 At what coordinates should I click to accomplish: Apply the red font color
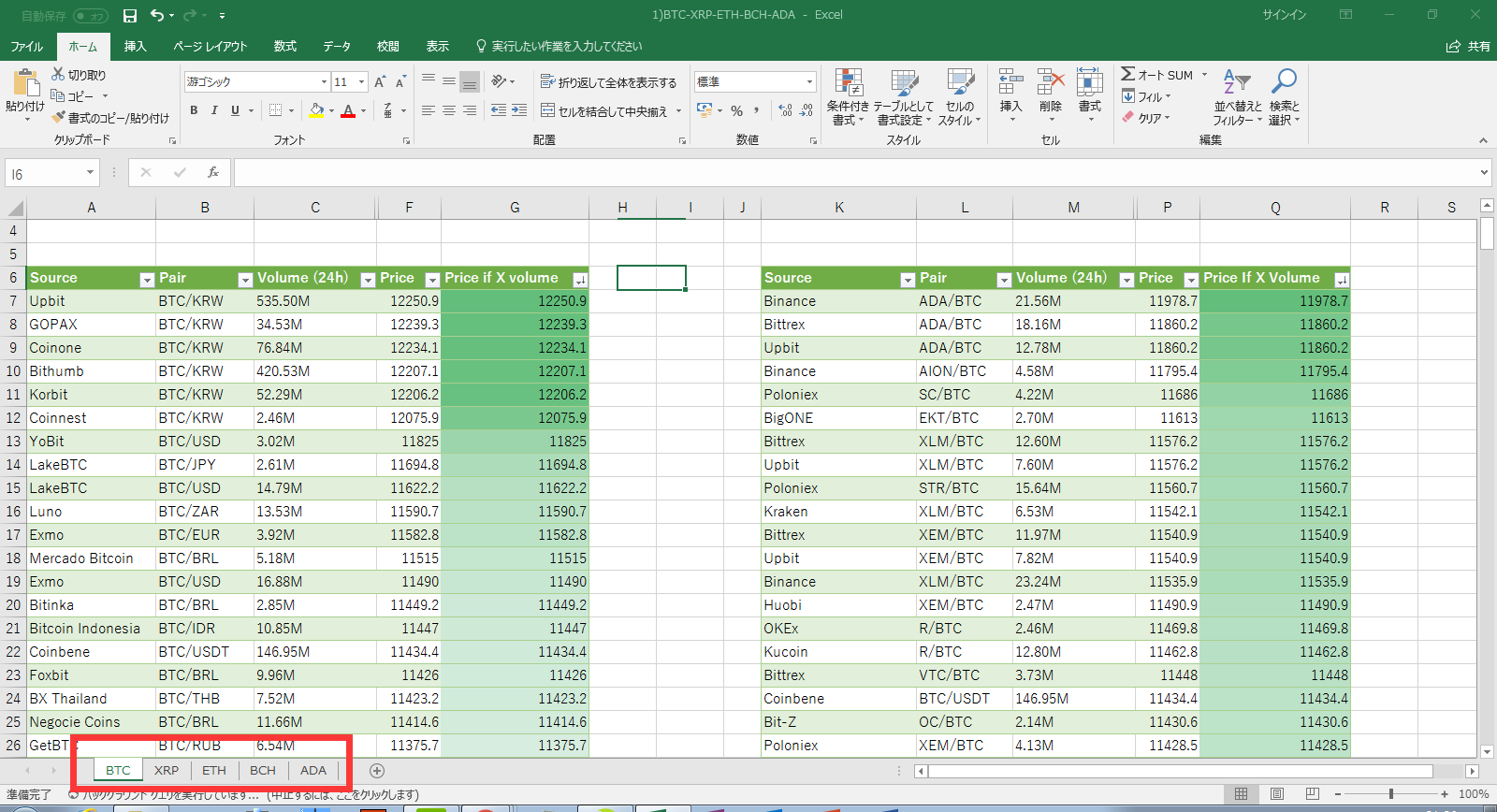click(x=348, y=110)
